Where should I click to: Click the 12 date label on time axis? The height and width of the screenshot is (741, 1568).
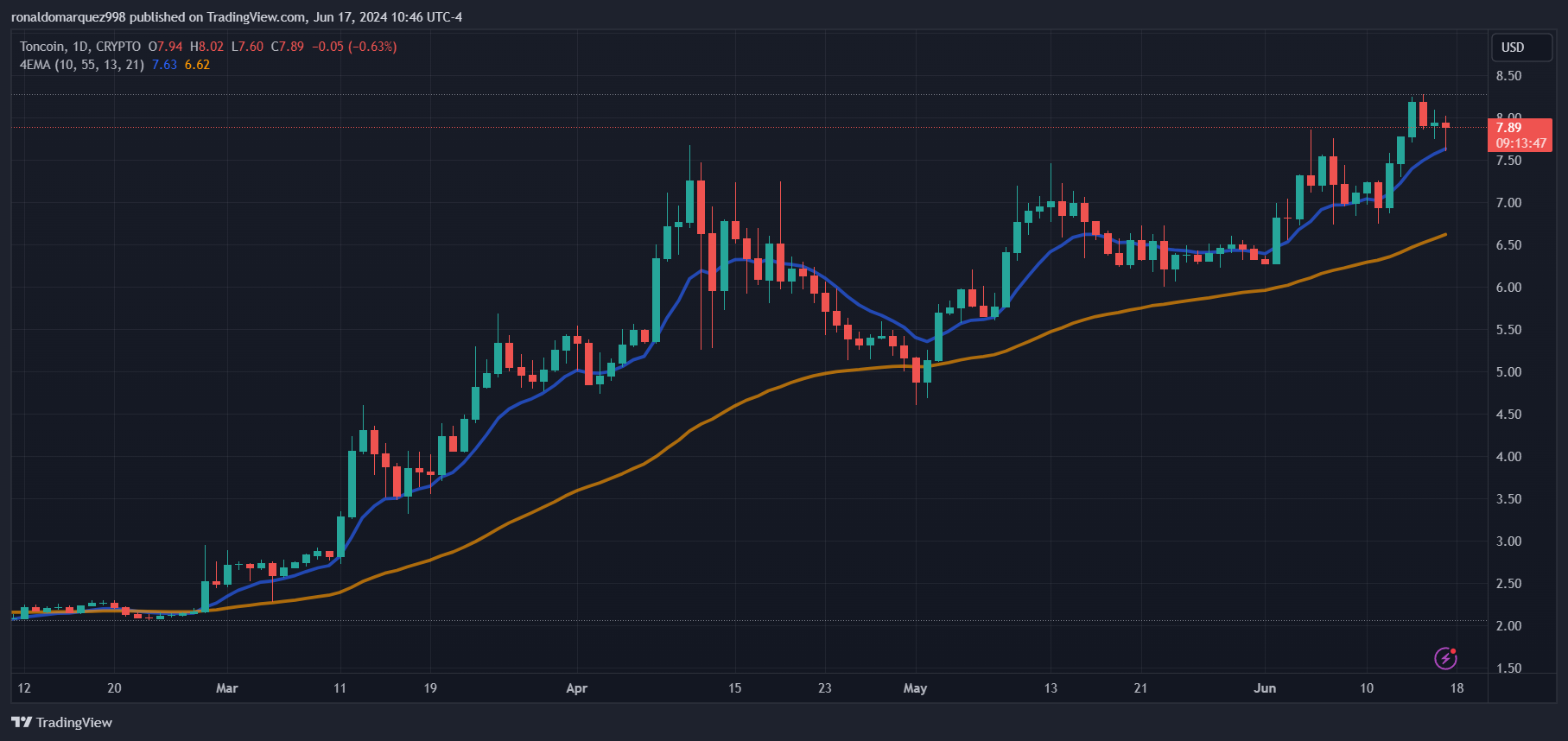pyautogui.click(x=24, y=688)
